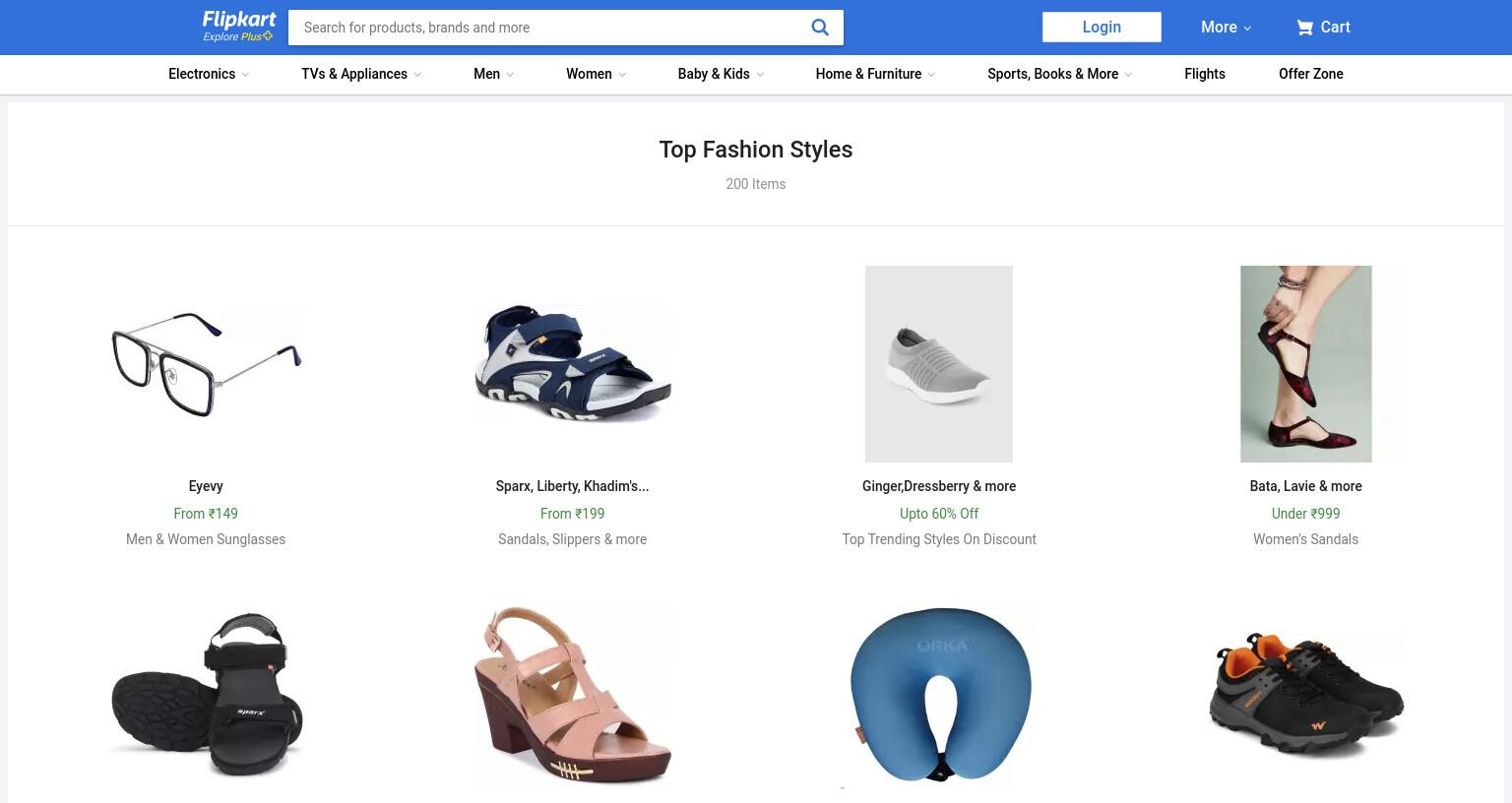This screenshot has height=803, width=1512.
Task: Open the blue Orka neck pillow image
Action: [x=939, y=695]
